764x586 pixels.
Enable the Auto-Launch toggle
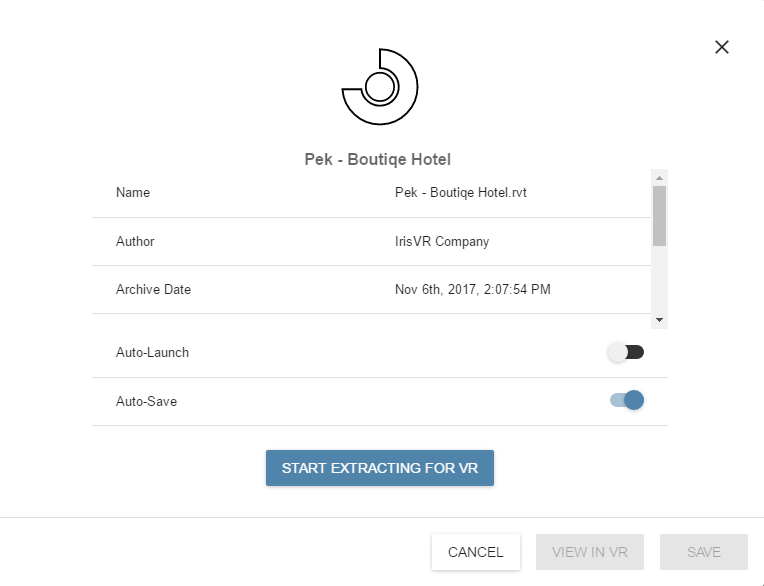626,352
